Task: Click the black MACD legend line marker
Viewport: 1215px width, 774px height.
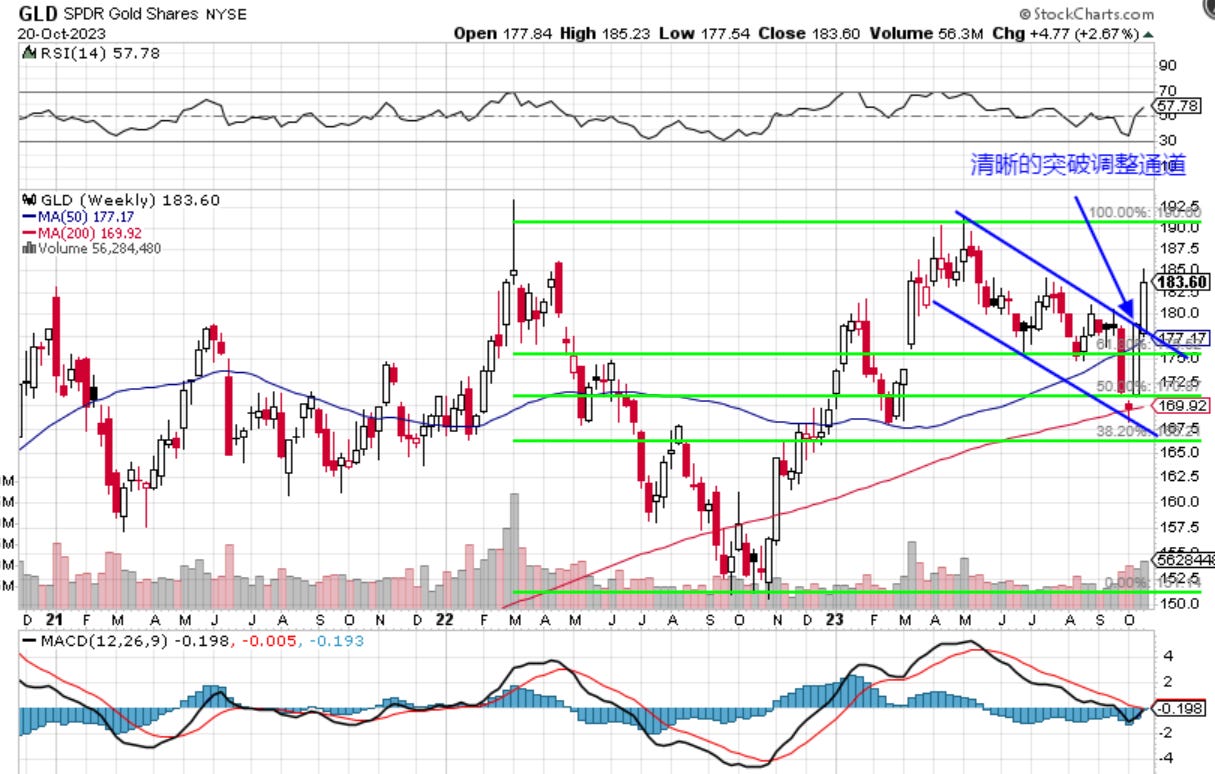Action: pos(27,640)
